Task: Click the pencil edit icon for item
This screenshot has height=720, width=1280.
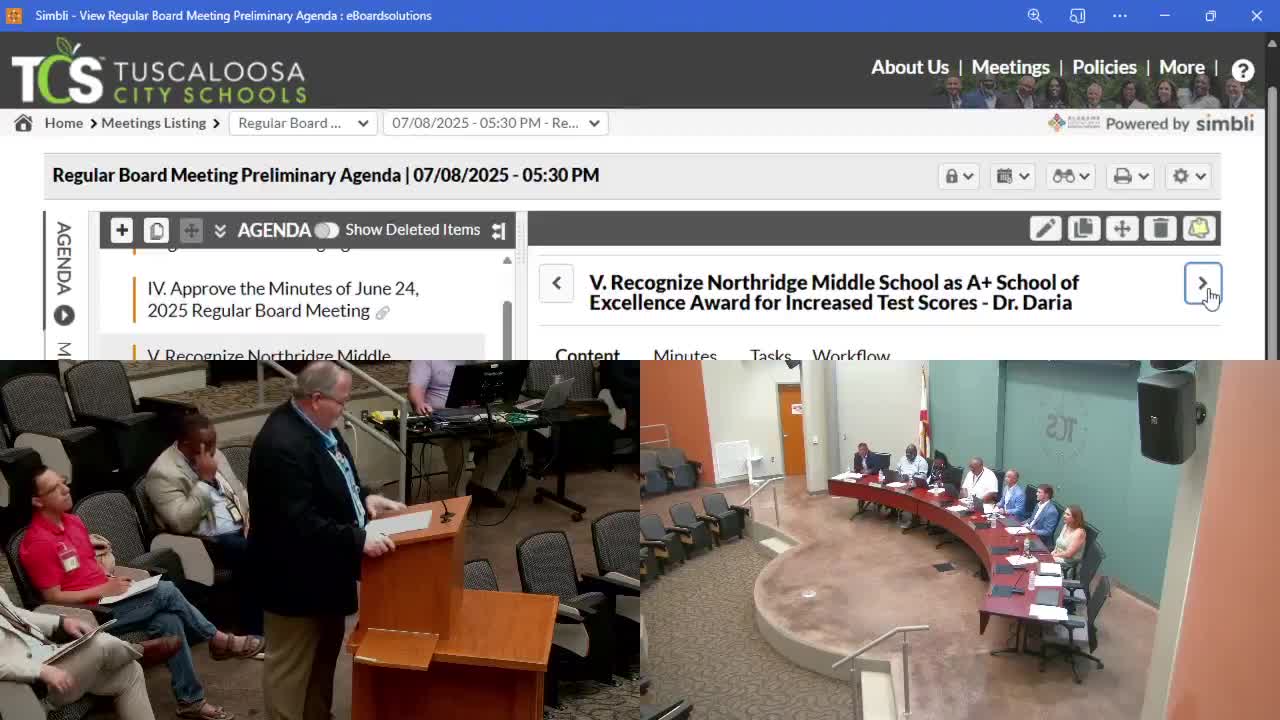Action: pos(1045,229)
